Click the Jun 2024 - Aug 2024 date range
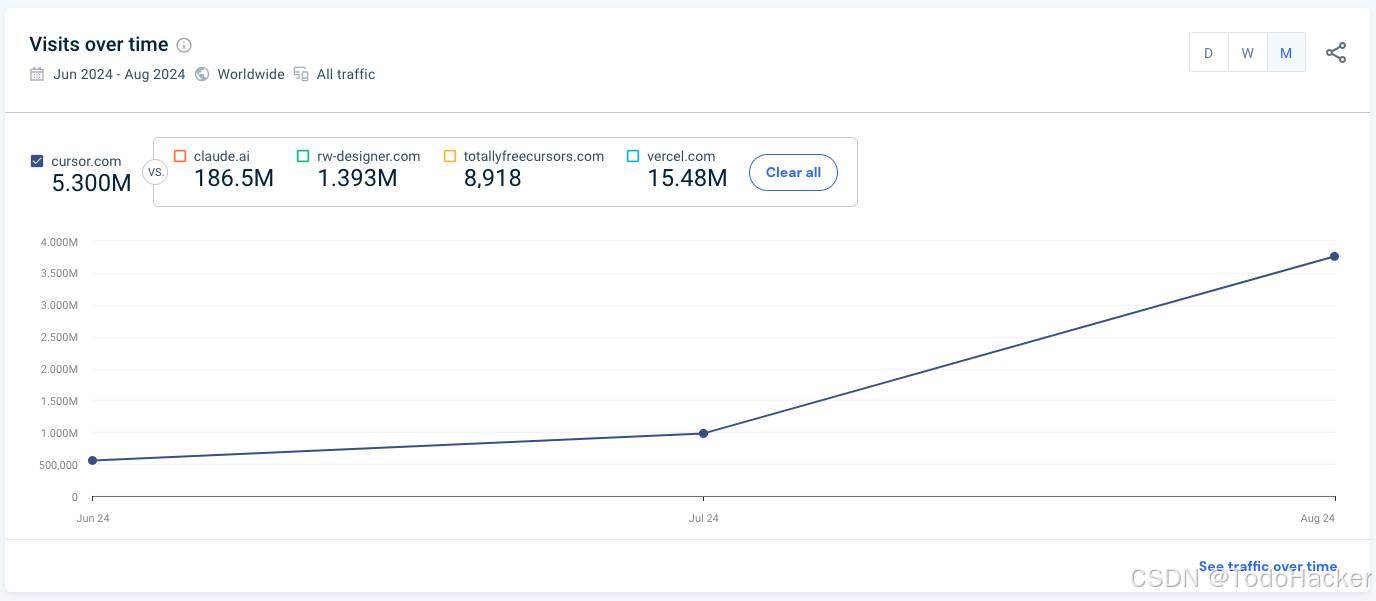The height and width of the screenshot is (601, 1376). 119,74
